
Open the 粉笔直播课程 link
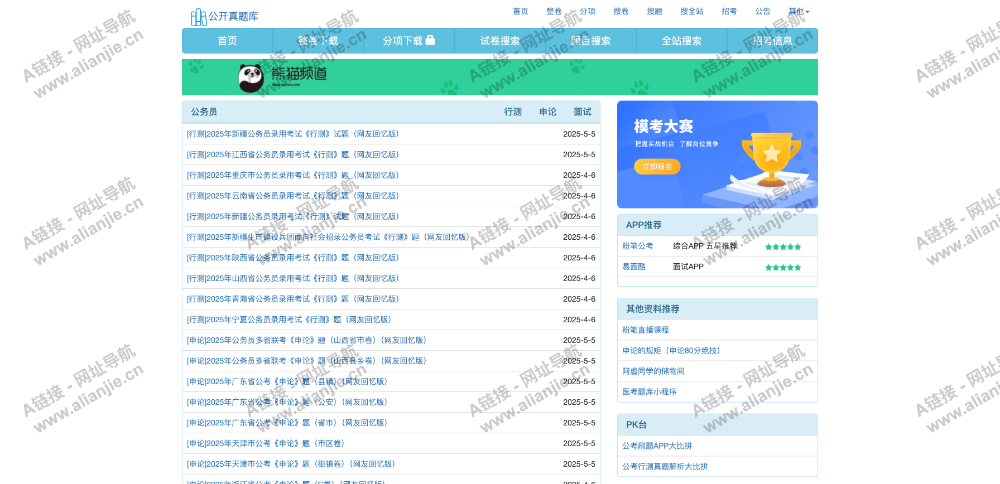tap(645, 330)
